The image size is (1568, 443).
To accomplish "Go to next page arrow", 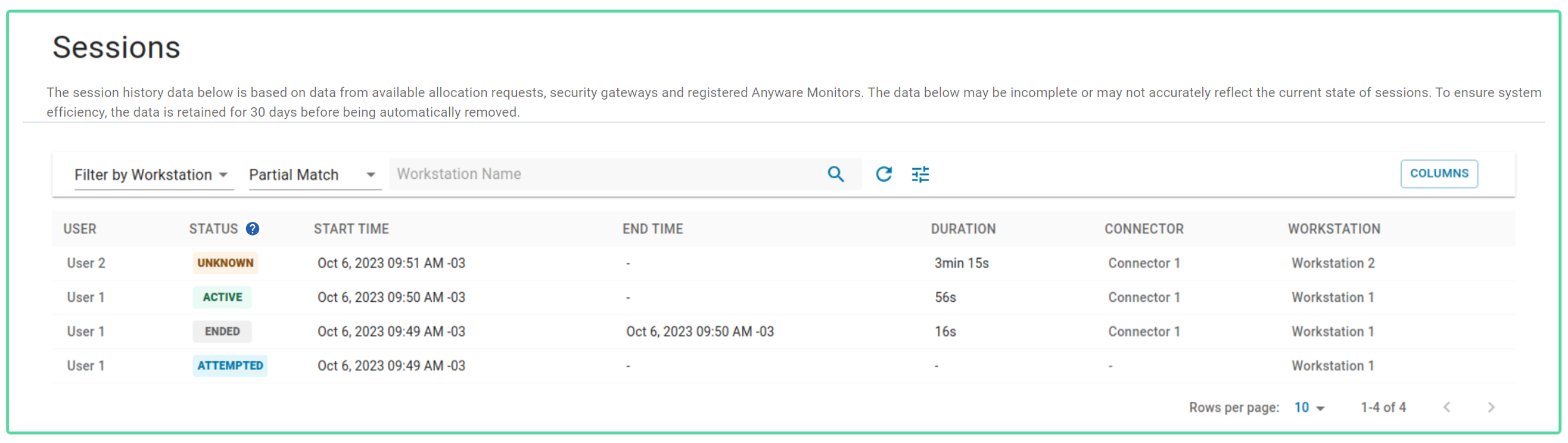I will tap(1491, 408).
